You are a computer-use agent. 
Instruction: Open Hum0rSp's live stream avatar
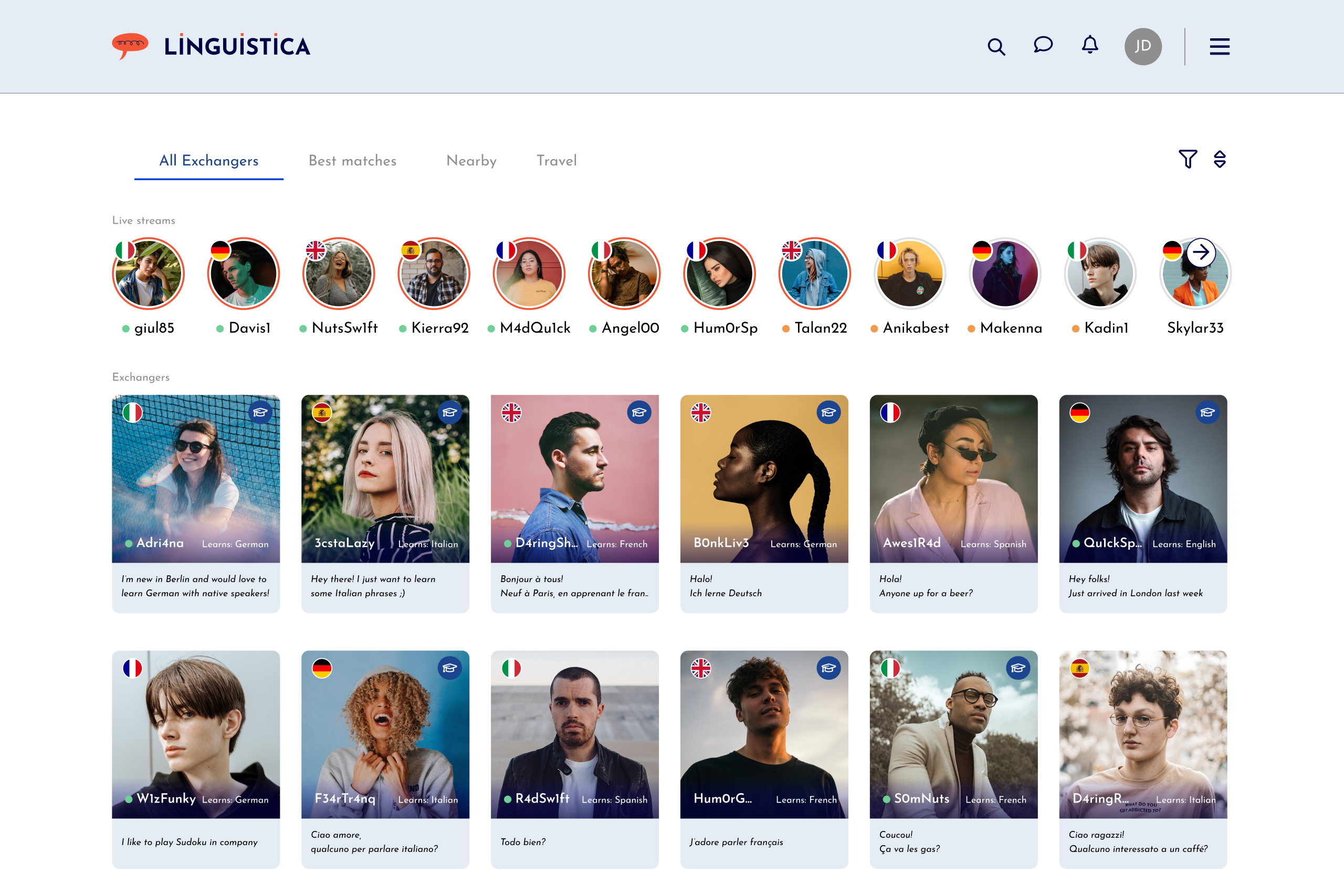[719, 273]
